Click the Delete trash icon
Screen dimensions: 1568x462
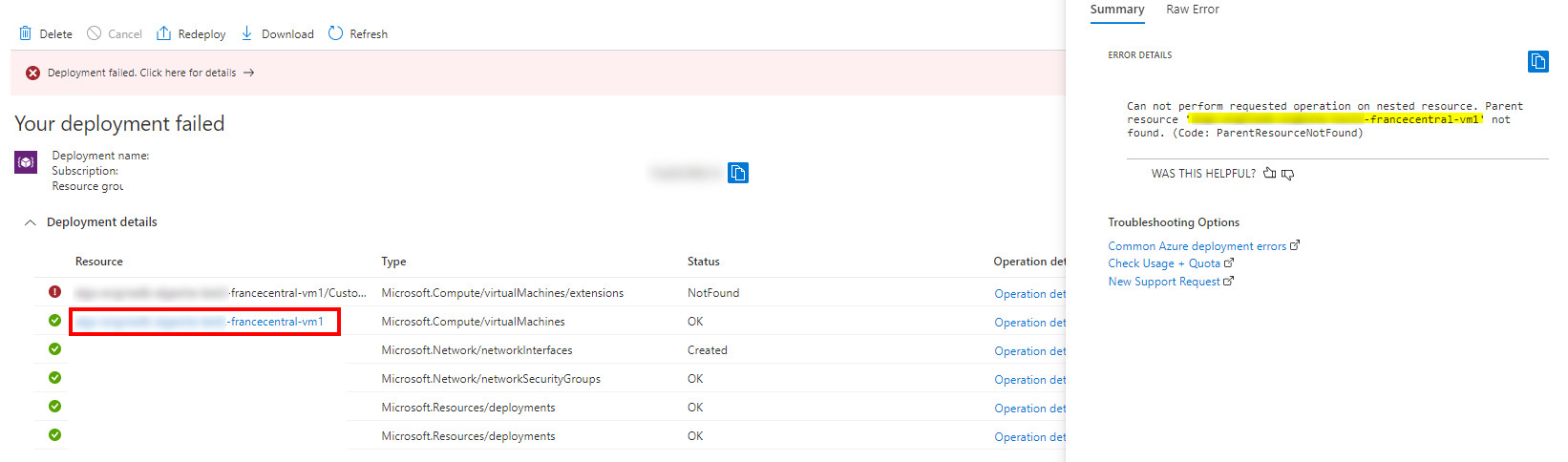click(26, 33)
